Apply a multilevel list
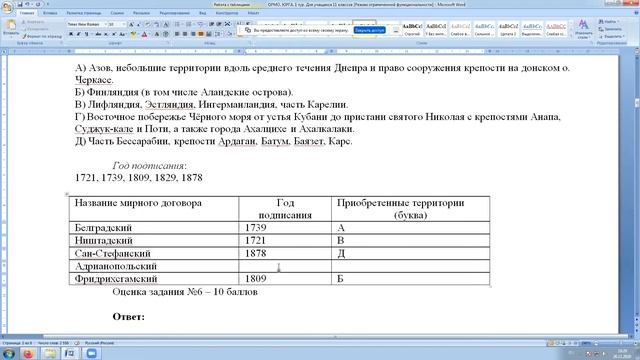This screenshot has height=360, width=640. point(200,24)
